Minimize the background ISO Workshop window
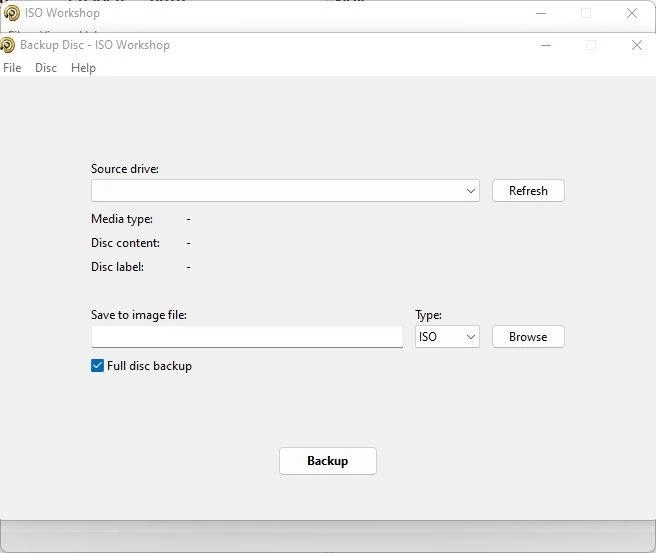 (541, 13)
